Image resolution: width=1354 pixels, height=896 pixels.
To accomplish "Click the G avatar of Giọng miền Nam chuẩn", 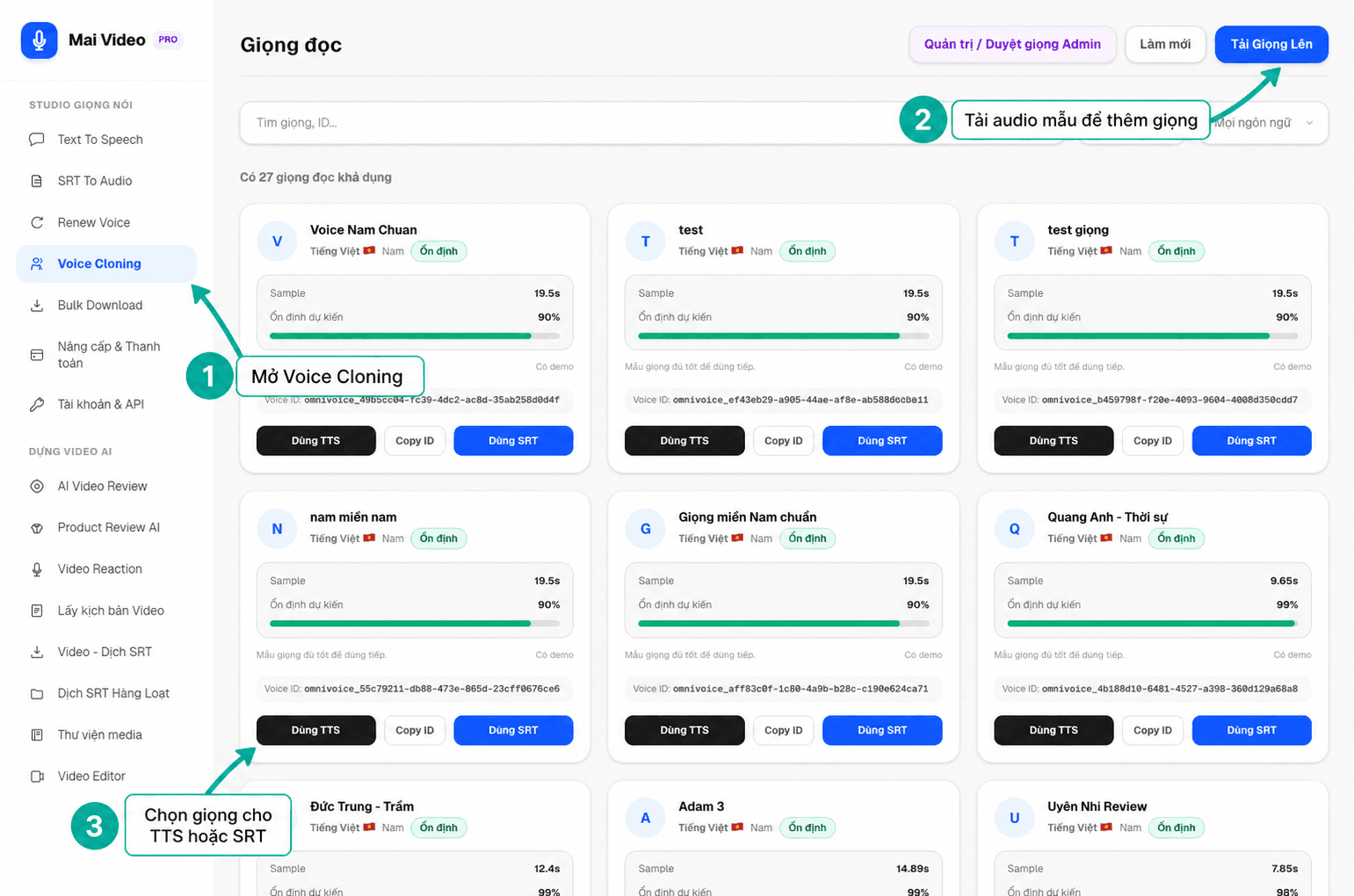I will tap(645, 528).
